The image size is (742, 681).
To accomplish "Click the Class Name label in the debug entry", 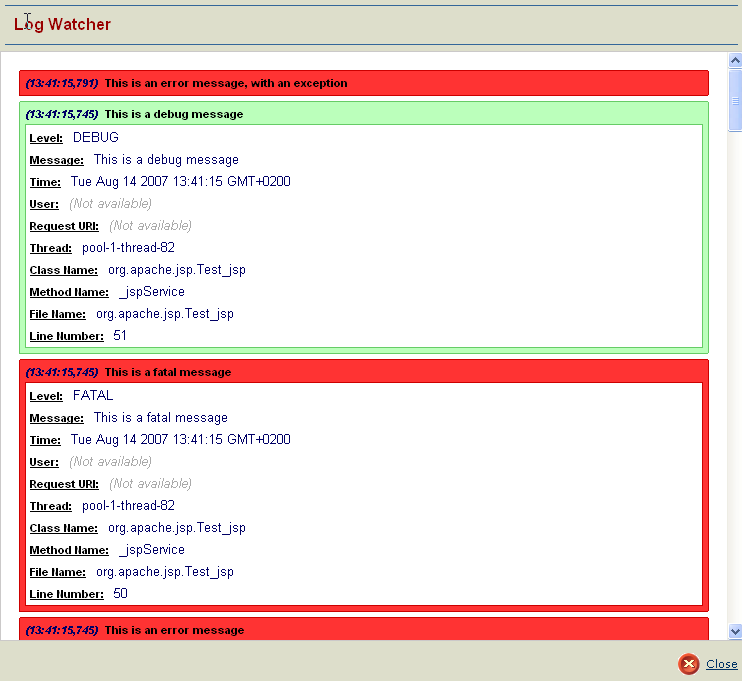I will click(x=63, y=270).
